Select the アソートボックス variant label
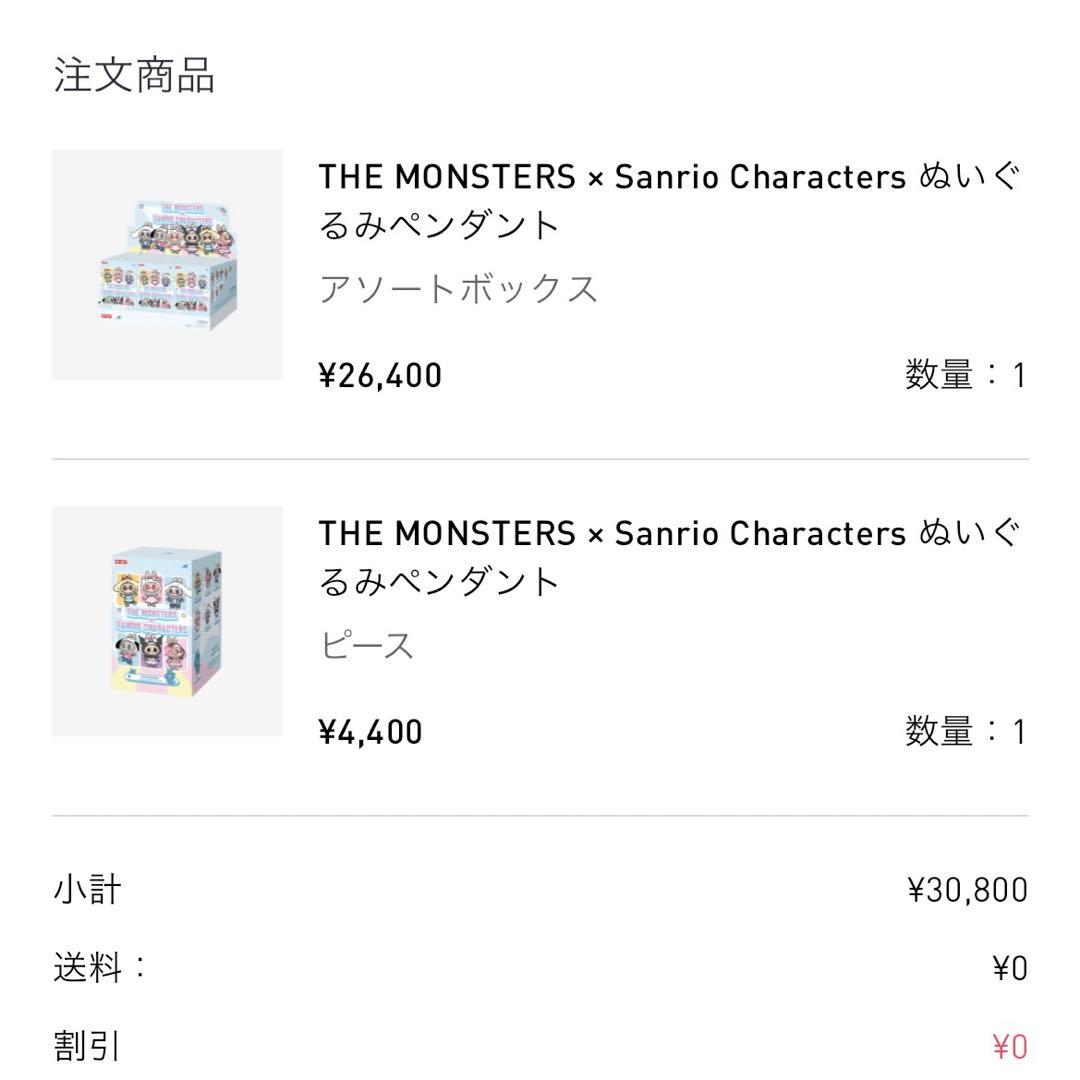This screenshot has height=1080, width=1080. (458, 289)
